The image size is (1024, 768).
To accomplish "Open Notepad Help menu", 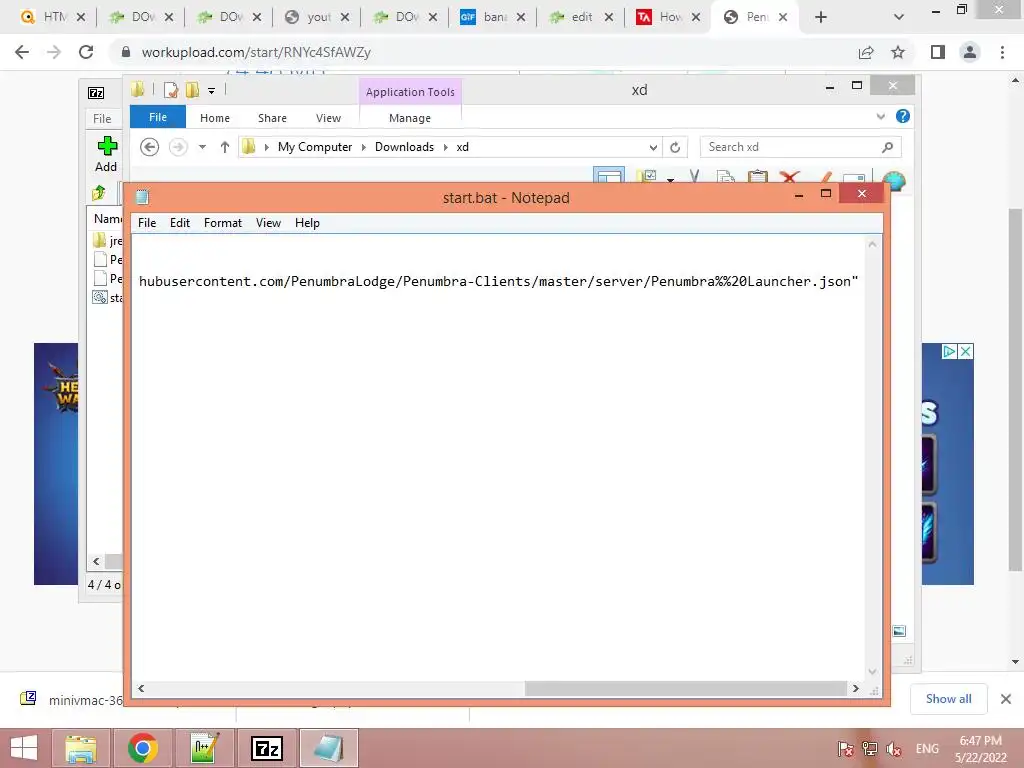I will click(307, 223).
